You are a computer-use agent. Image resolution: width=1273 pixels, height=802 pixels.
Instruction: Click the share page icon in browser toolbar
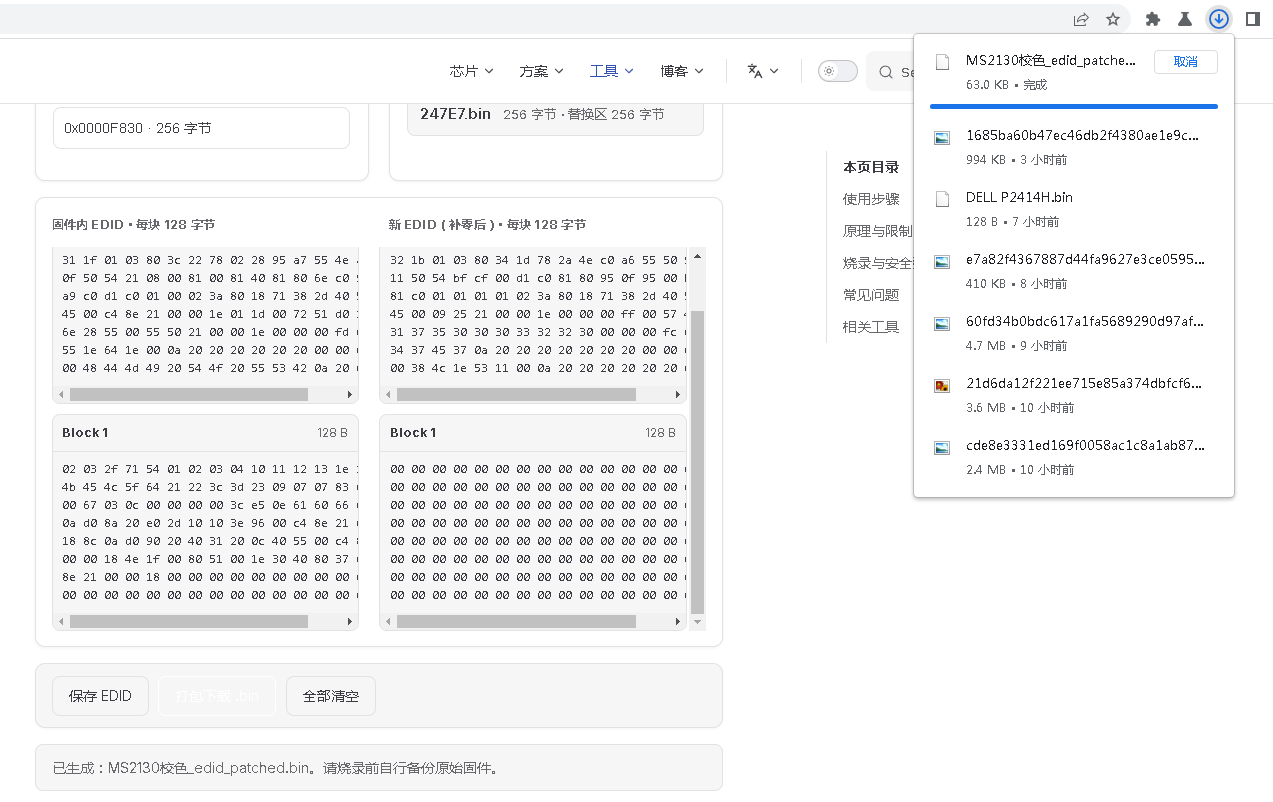click(1081, 19)
